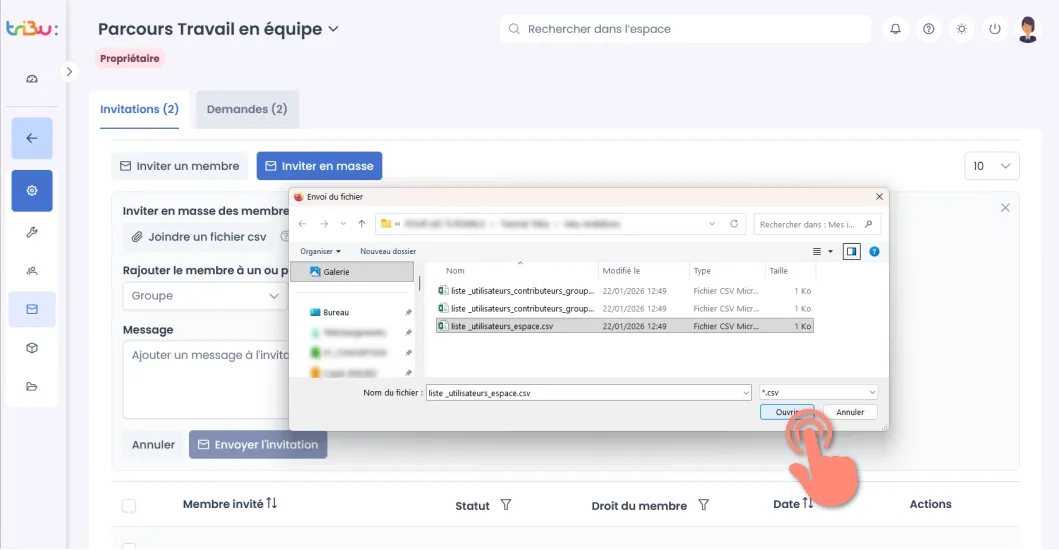Open the settings gear in sidebar
The height and width of the screenshot is (550, 1059).
32,191
